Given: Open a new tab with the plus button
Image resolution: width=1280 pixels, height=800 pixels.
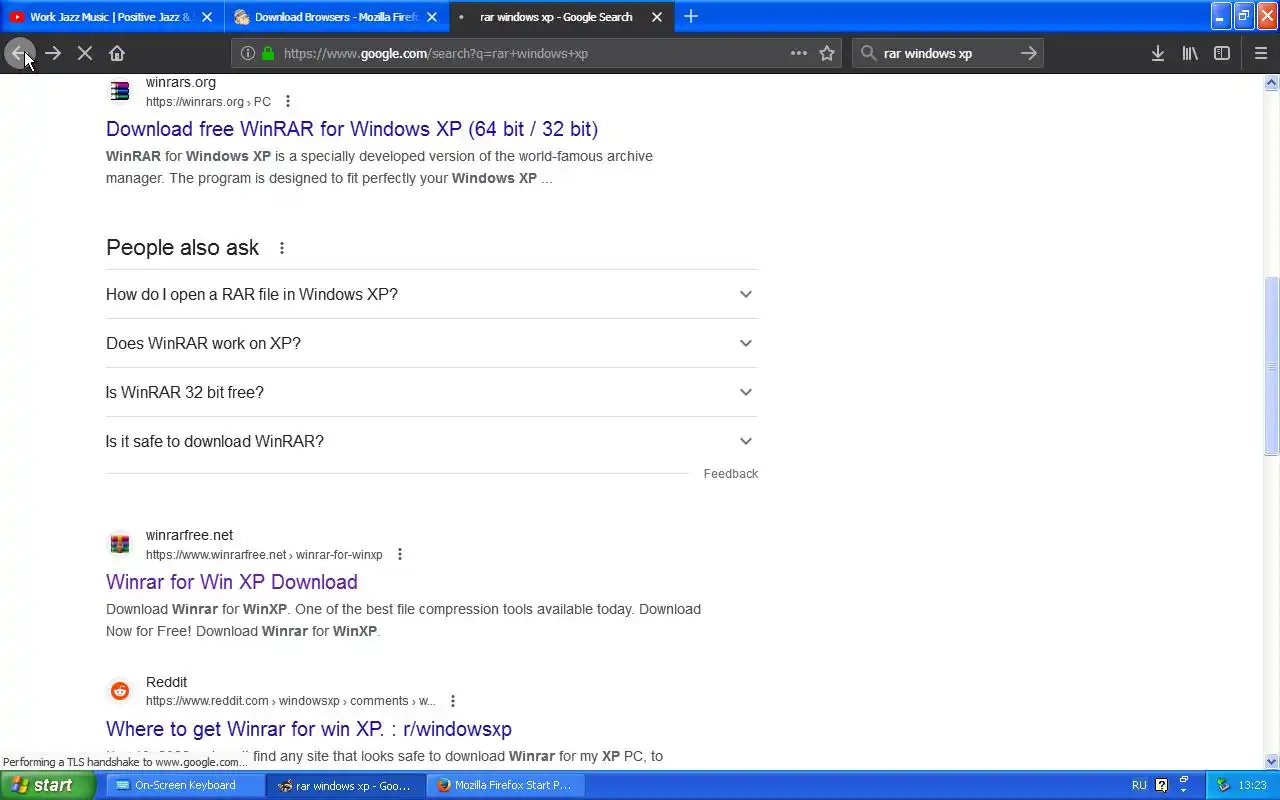Looking at the screenshot, I should pyautogui.click(x=691, y=16).
